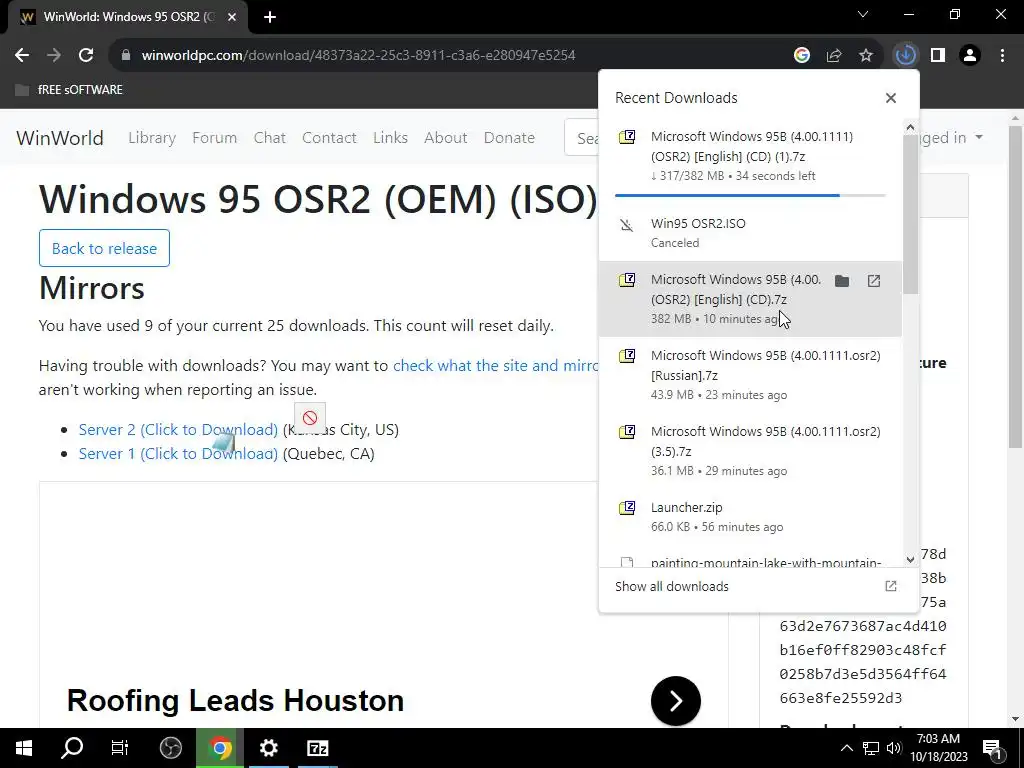Open the notification center icon
This screenshot has height=768, width=1024.
pyautogui.click(x=992, y=748)
